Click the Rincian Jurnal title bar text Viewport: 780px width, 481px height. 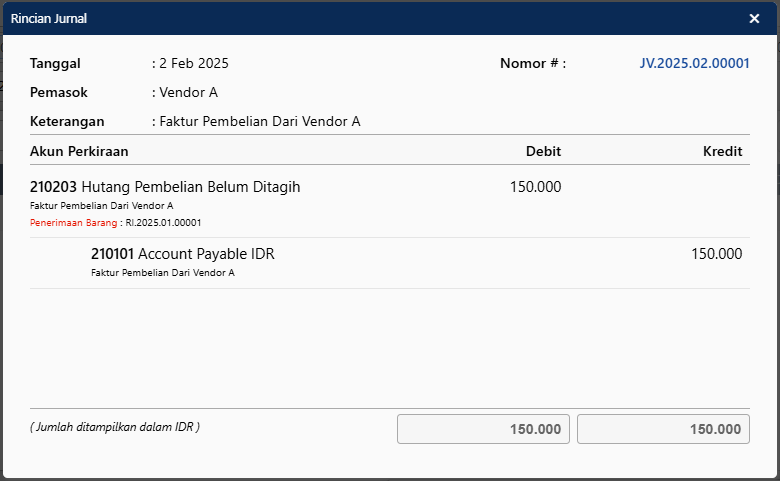tap(50, 18)
